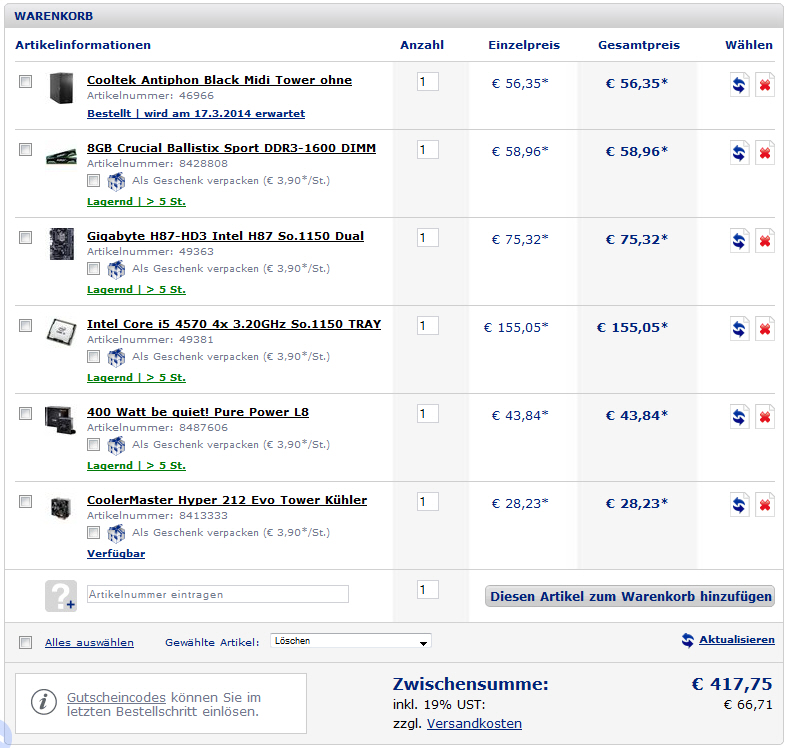Click Lagernd > 5 St. under Intel Core i5
The image size is (788, 748).
136,378
